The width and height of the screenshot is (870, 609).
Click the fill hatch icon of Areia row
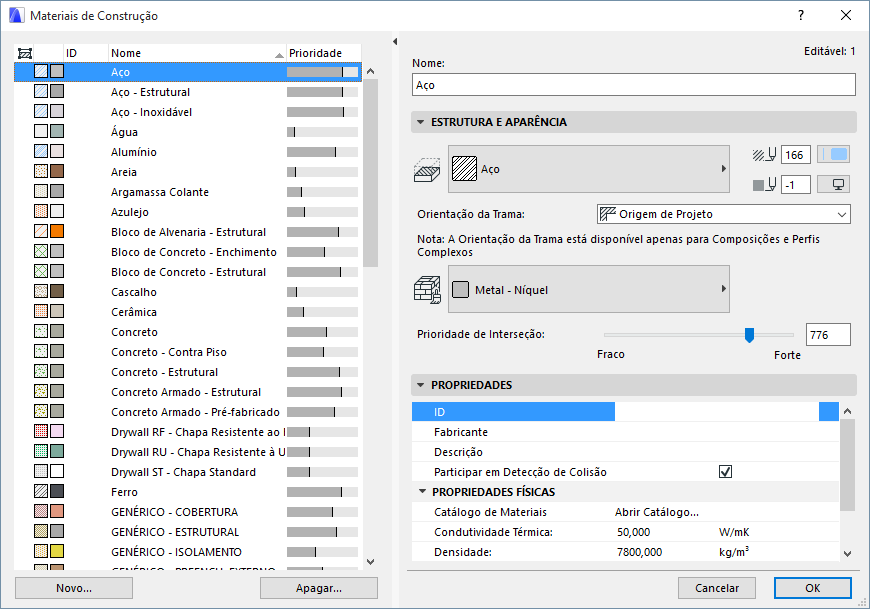(41, 171)
